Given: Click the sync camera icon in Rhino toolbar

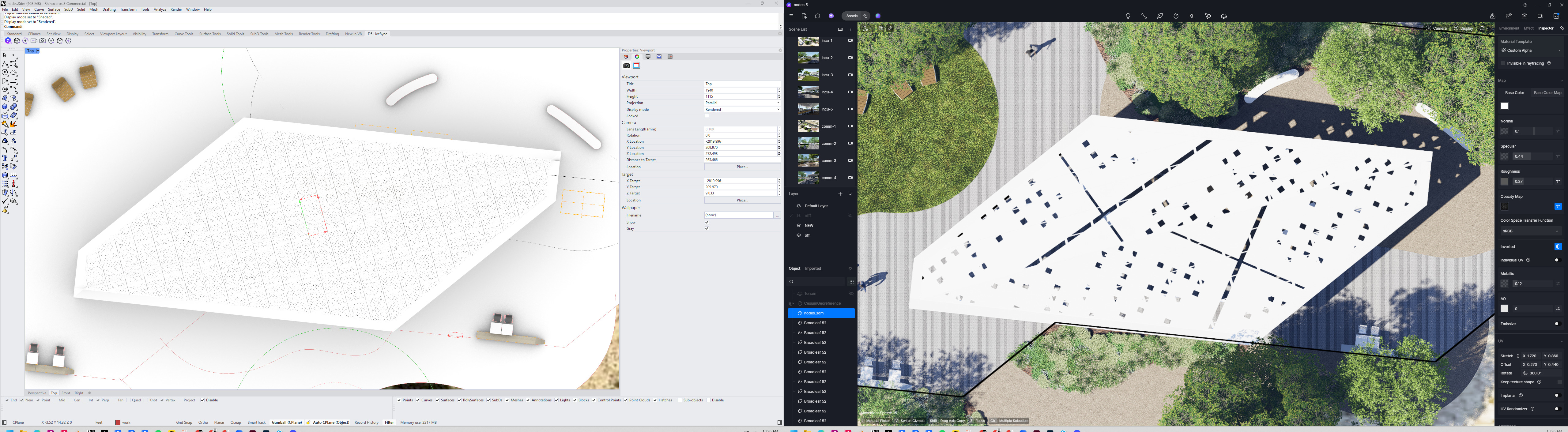Looking at the screenshot, I should point(34,41).
